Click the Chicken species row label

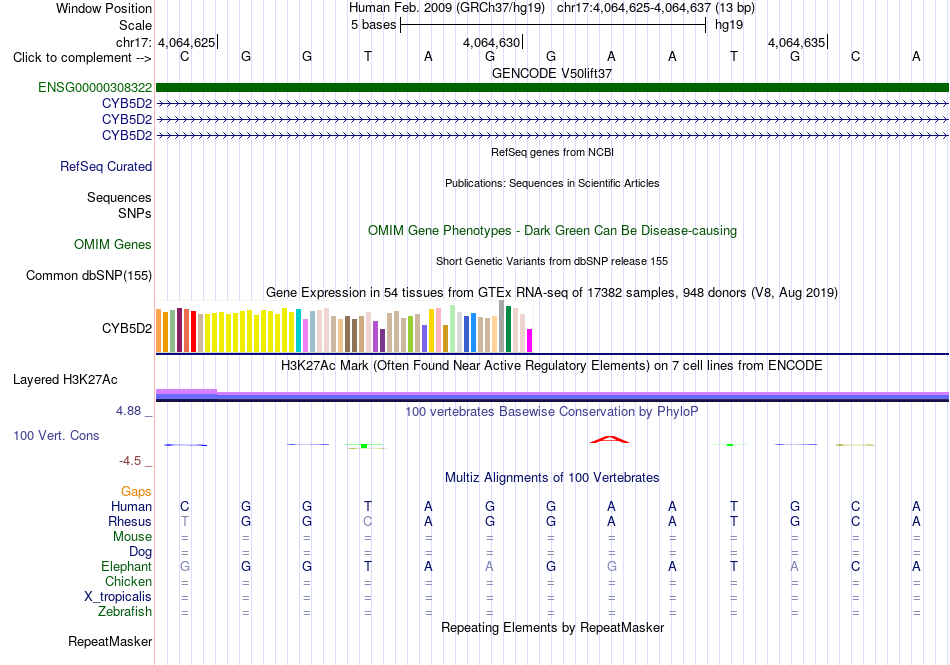[x=128, y=581]
